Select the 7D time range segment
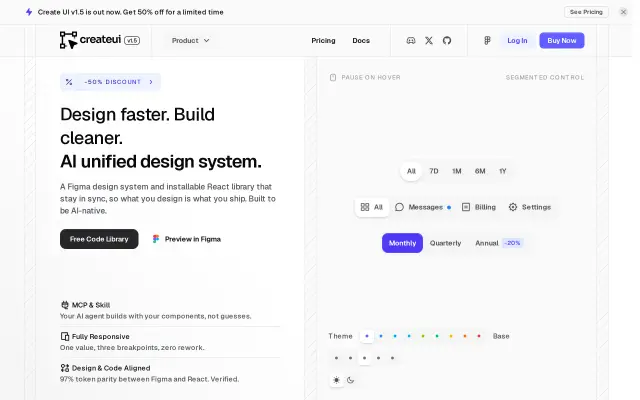The image size is (640, 400). pyautogui.click(x=433, y=171)
